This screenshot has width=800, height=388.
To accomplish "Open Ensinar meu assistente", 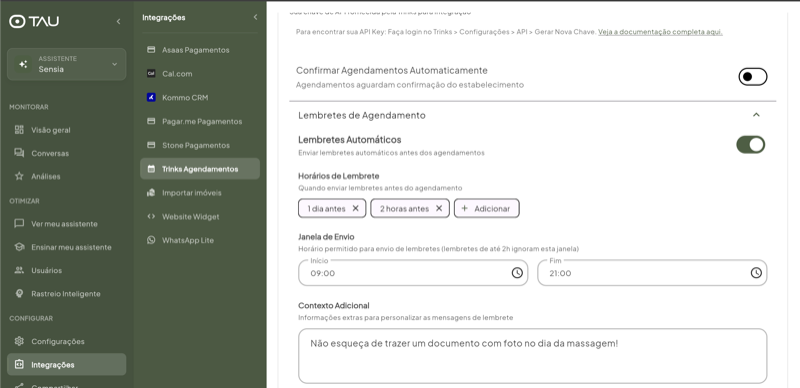I will point(71,247).
